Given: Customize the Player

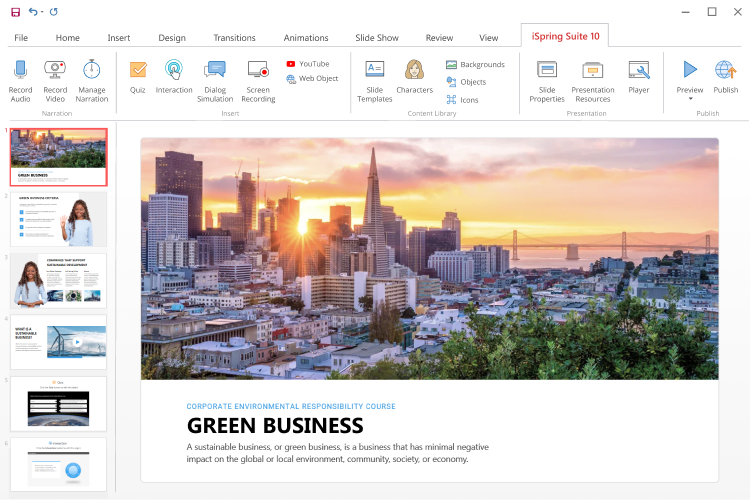Looking at the screenshot, I should pyautogui.click(x=639, y=77).
